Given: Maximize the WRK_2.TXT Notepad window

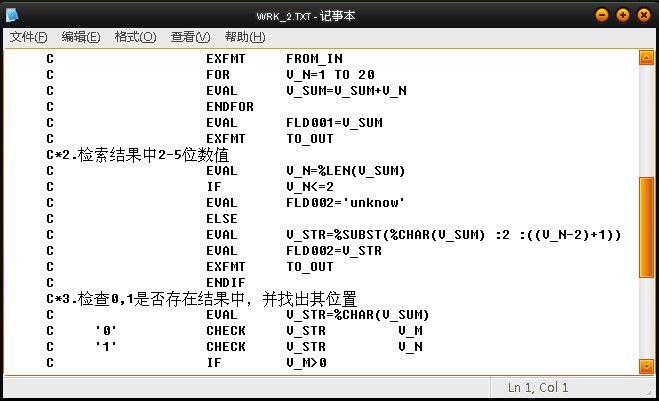Looking at the screenshot, I should tap(623, 16).
